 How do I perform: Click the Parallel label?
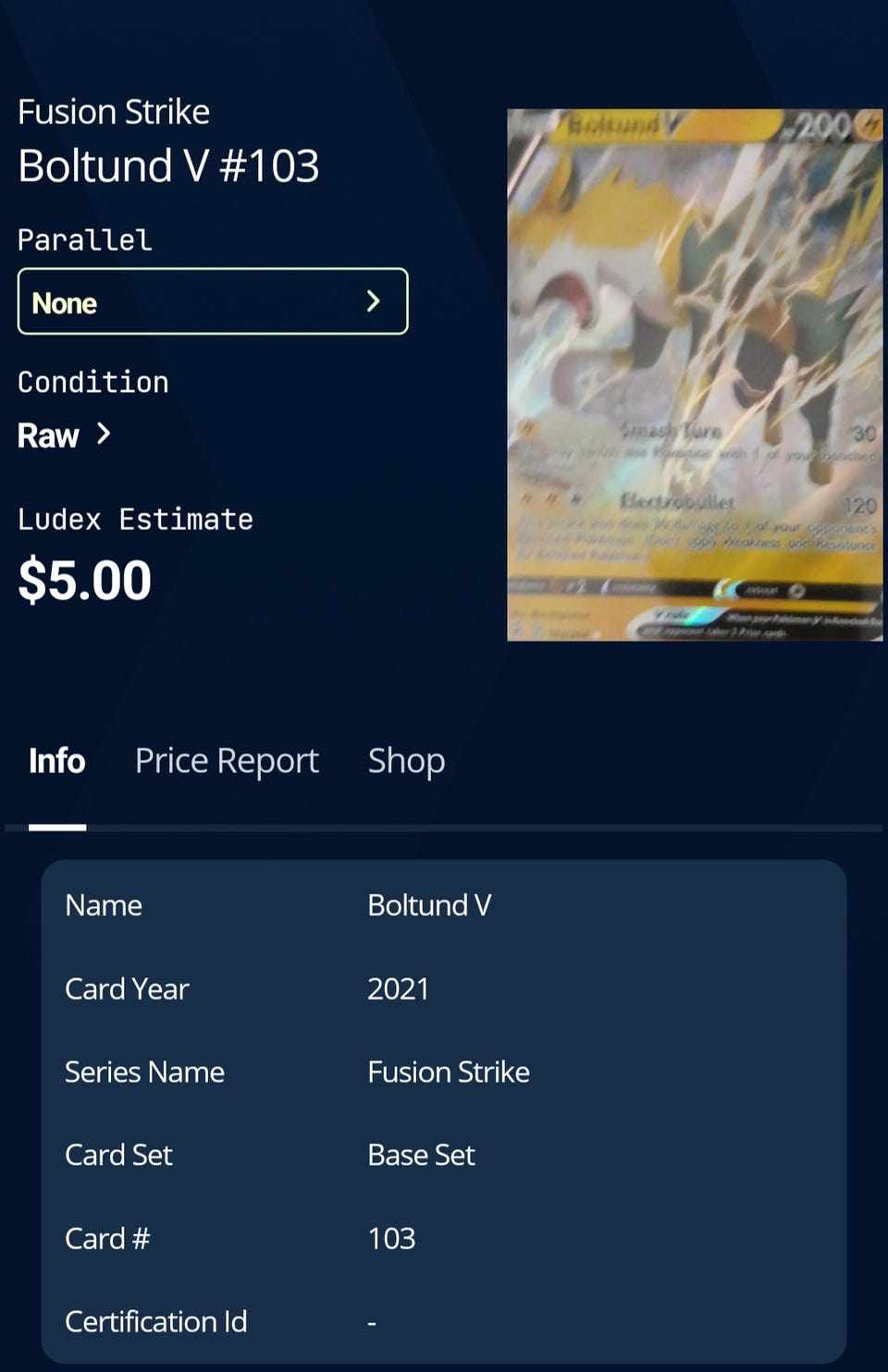click(x=84, y=240)
